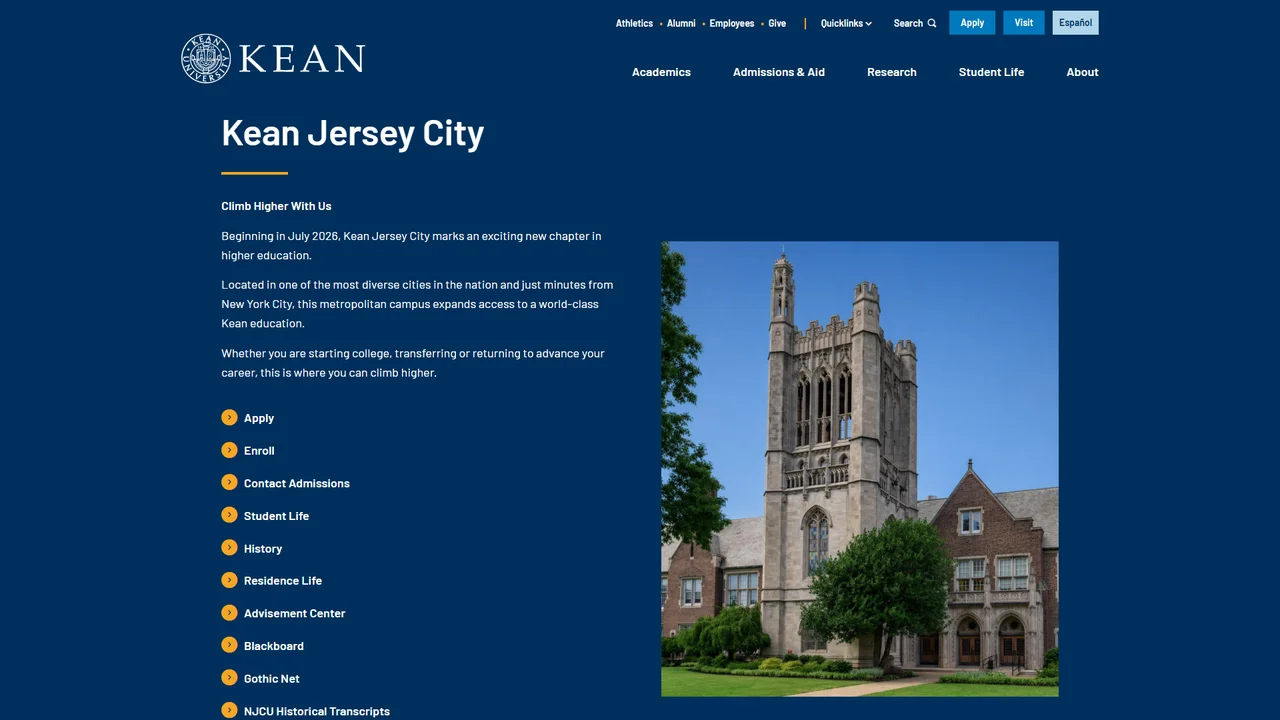Click the arrow icon beside History
The height and width of the screenshot is (720, 1280).
pos(229,547)
